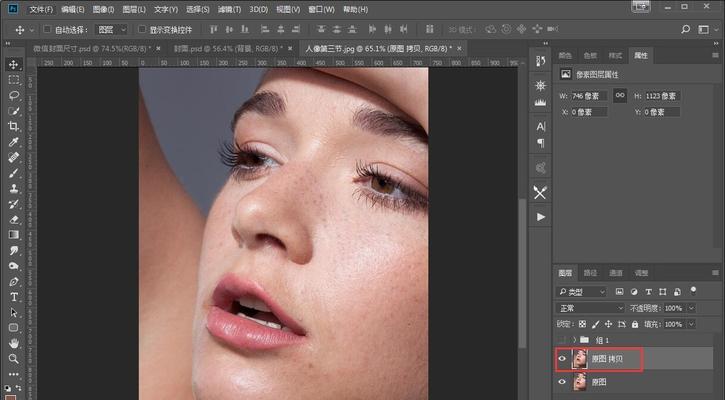
Task: Open the 图层 auto-select dropdown
Action: pyautogui.click(x=111, y=30)
